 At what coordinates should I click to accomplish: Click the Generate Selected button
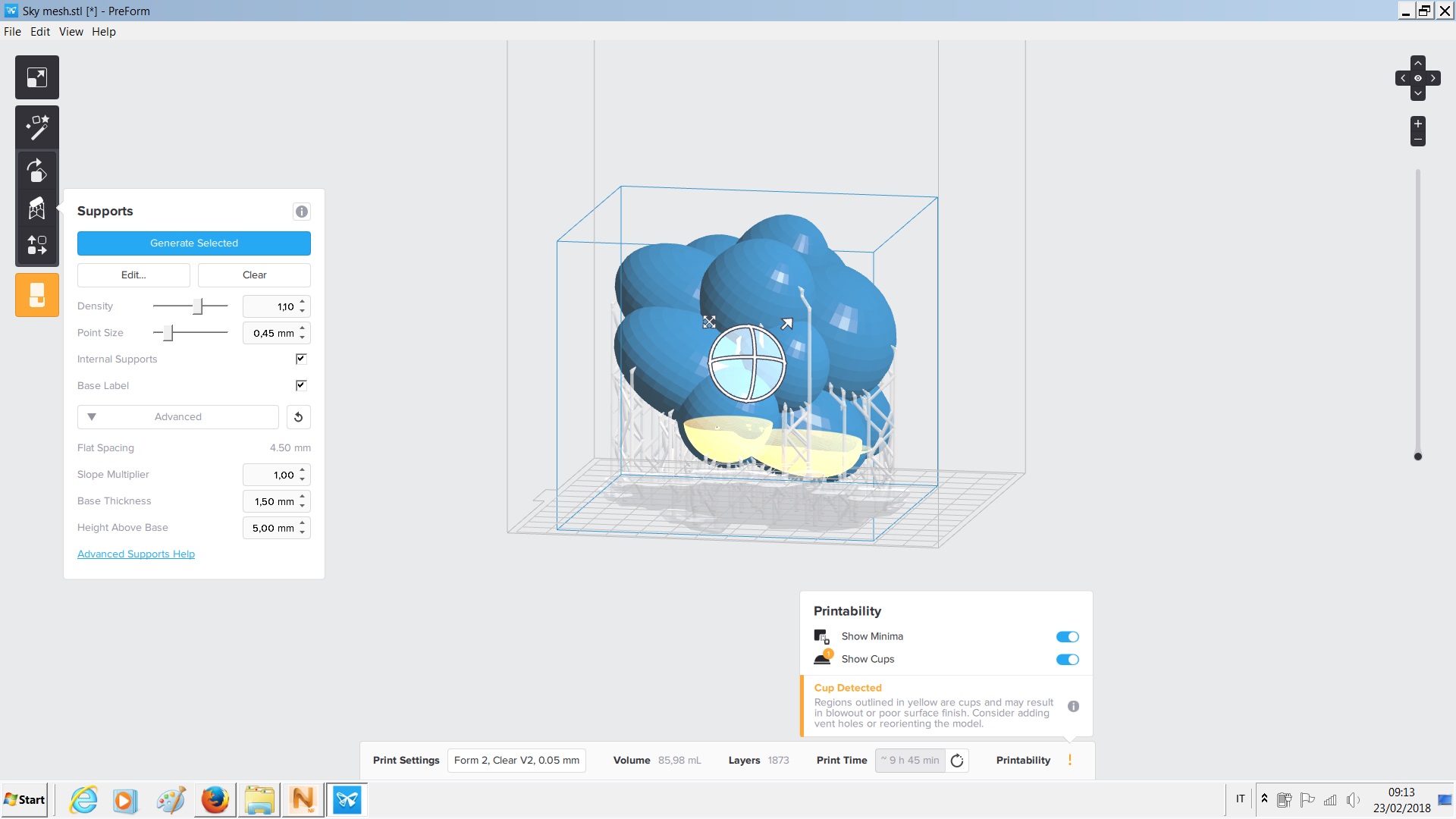193,243
